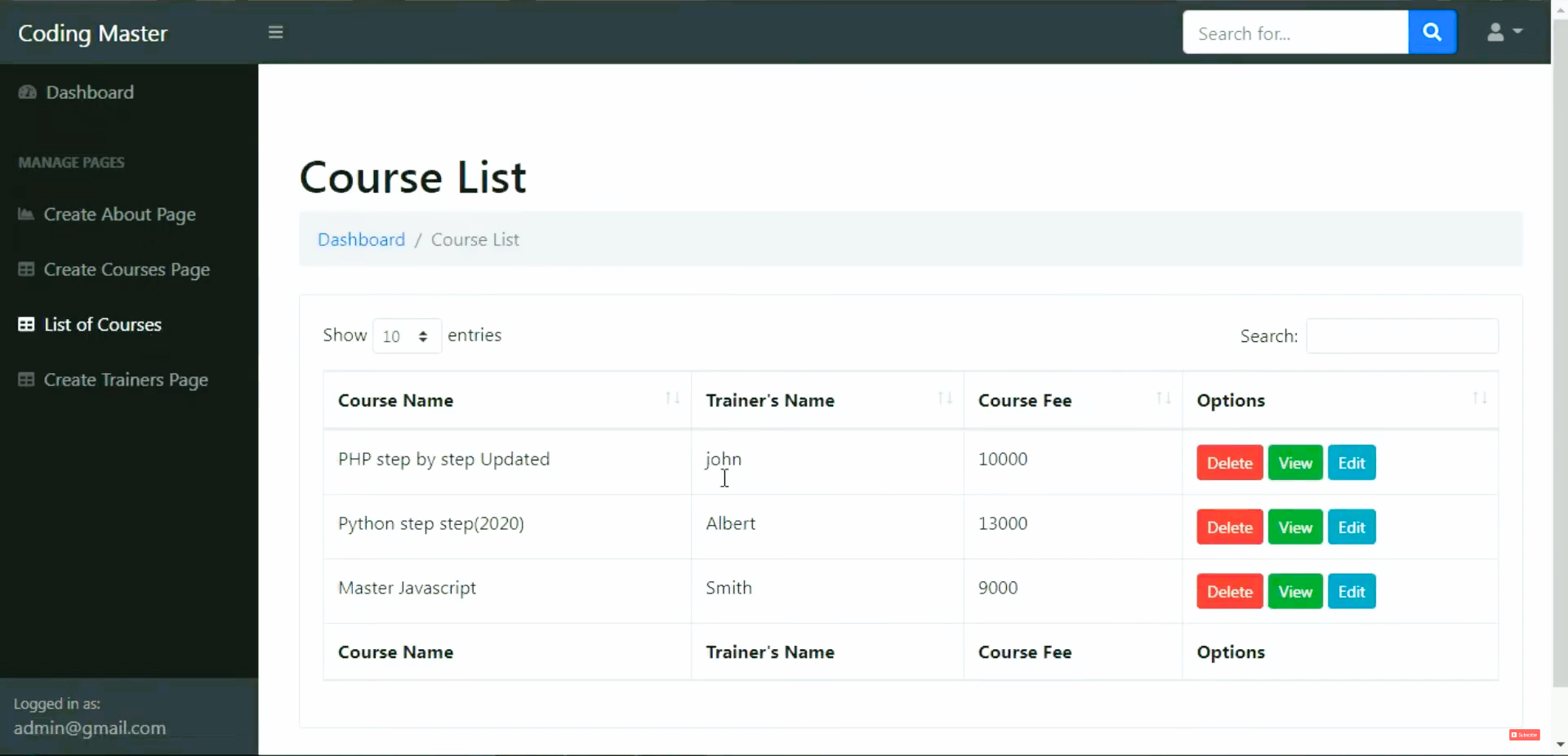1568x756 pixels.
Task: Toggle sorting on Trainer's Name column
Action: 944,399
